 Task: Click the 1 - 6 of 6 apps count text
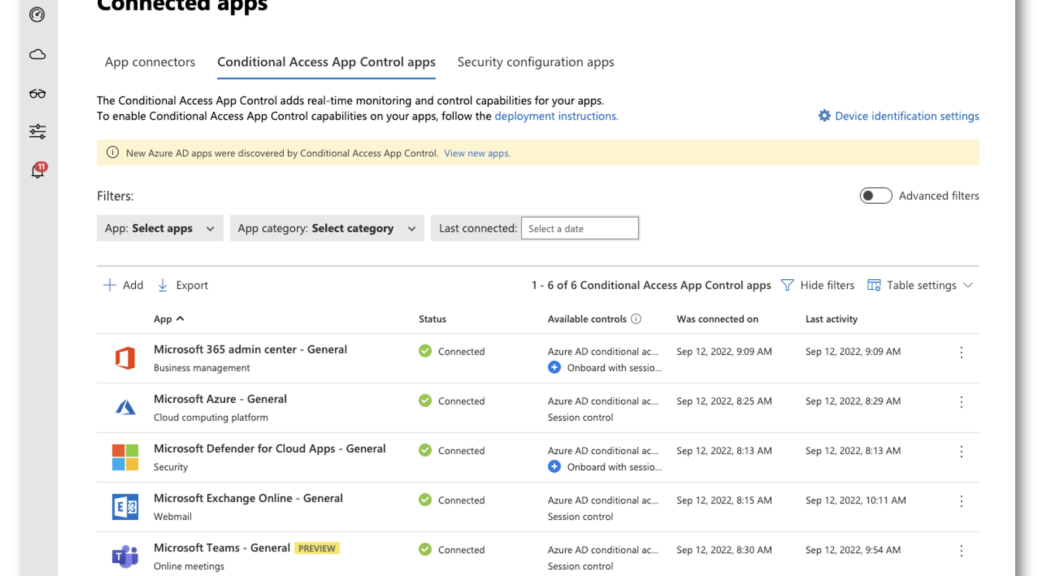[651, 285]
